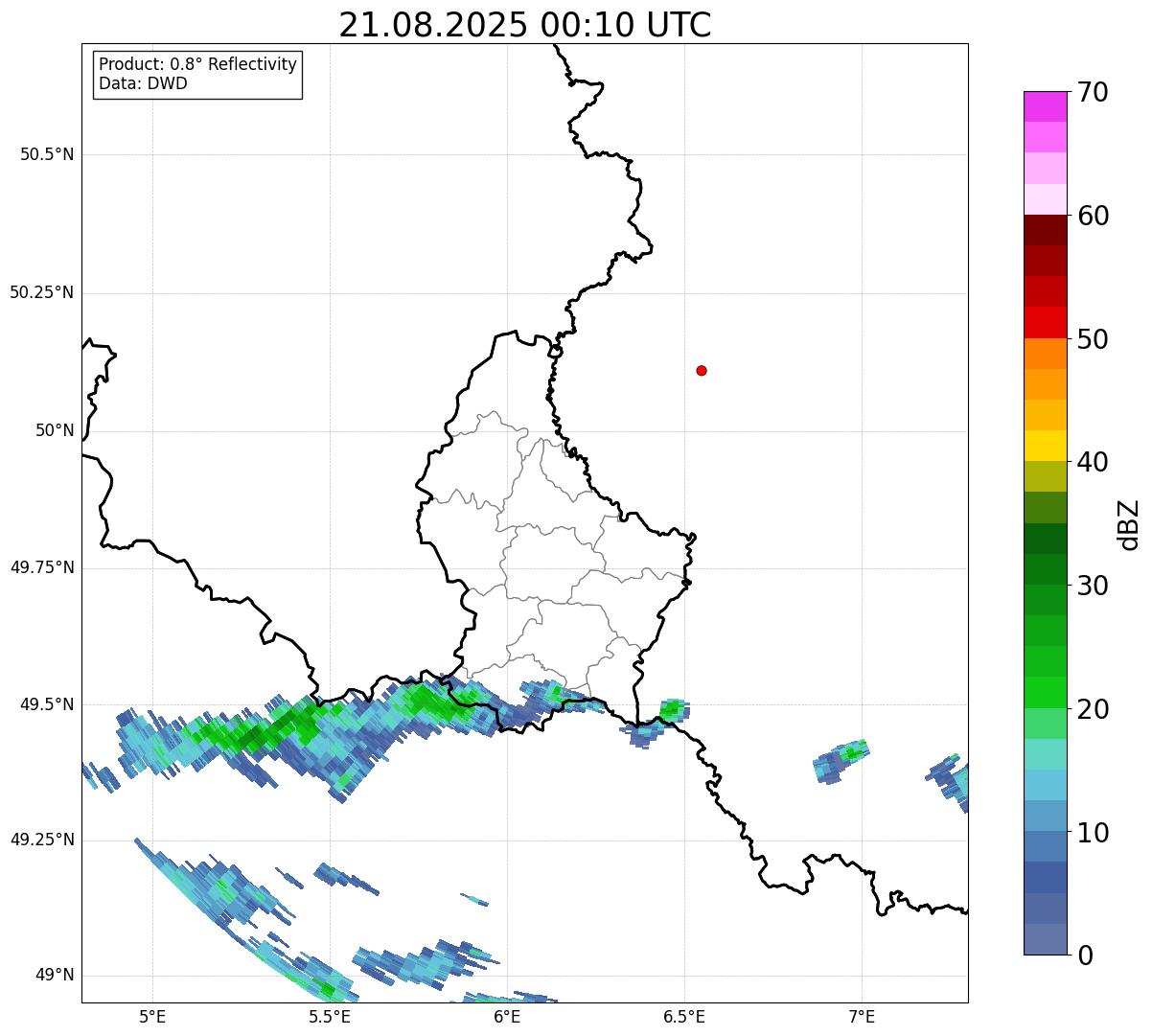Click the colorbar '30' tick label

pyautogui.click(x=1093, y=586)
